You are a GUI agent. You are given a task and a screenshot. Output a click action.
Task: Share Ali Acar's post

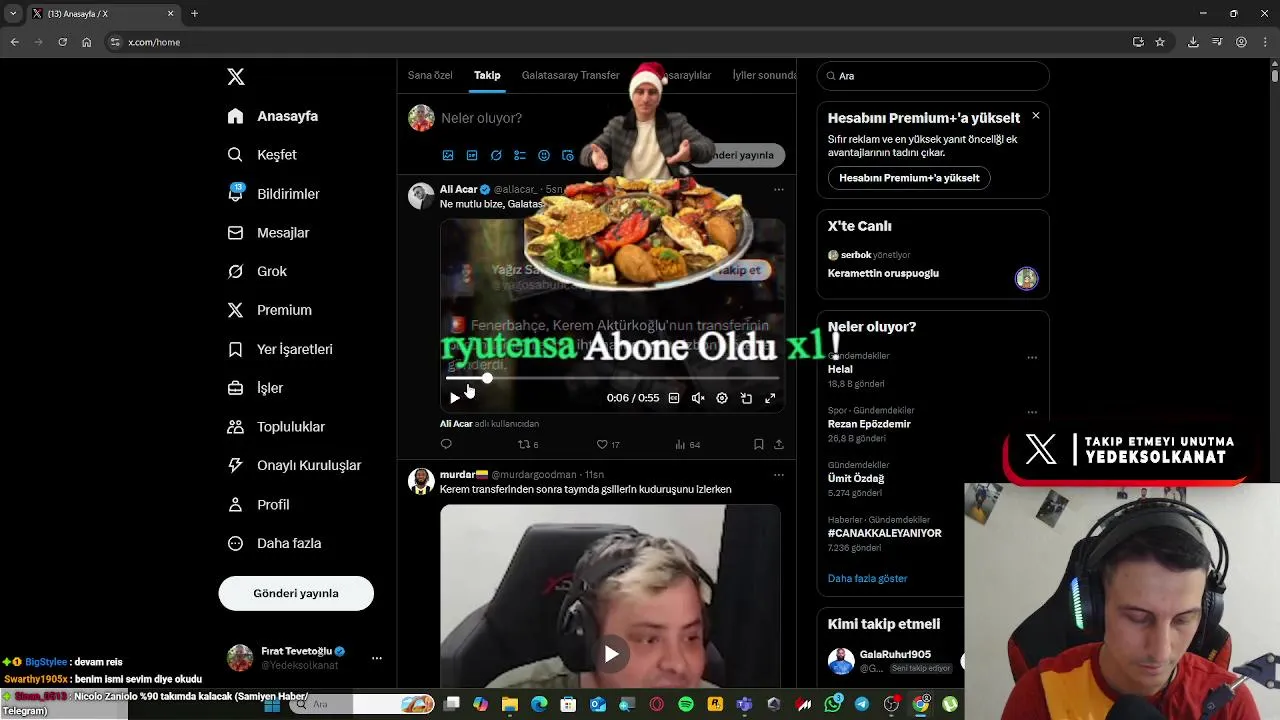[779, 444]
